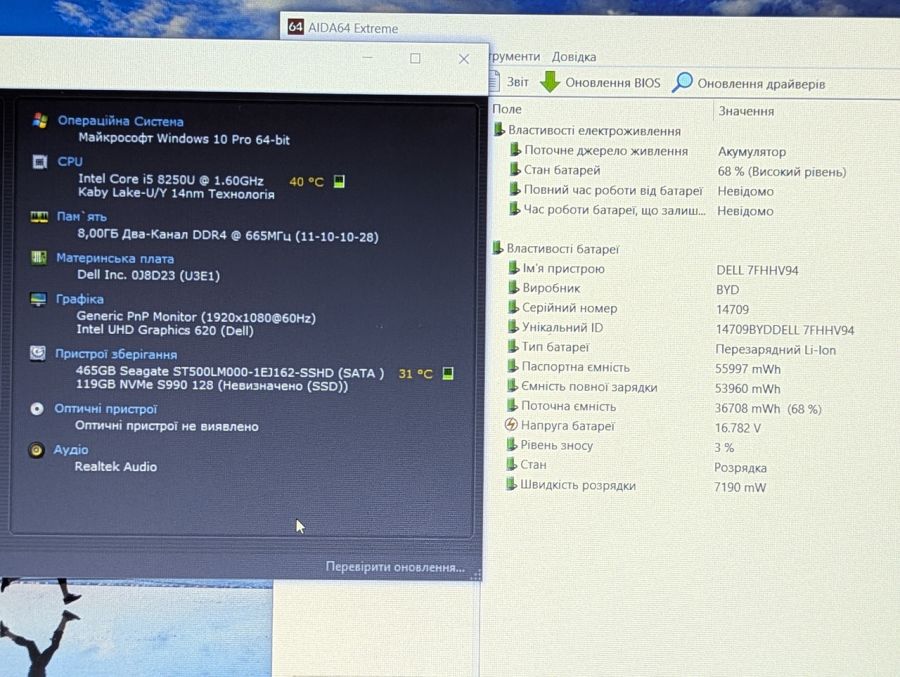
Task: Open the Пам'ять section link
Action: [x=82, y=216]
